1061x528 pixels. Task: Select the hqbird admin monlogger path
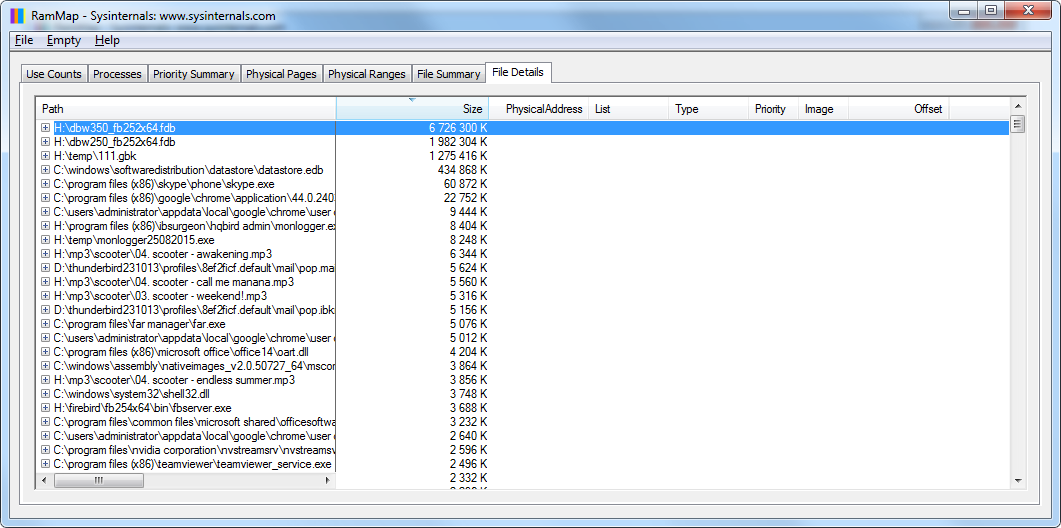coord(194,225)
